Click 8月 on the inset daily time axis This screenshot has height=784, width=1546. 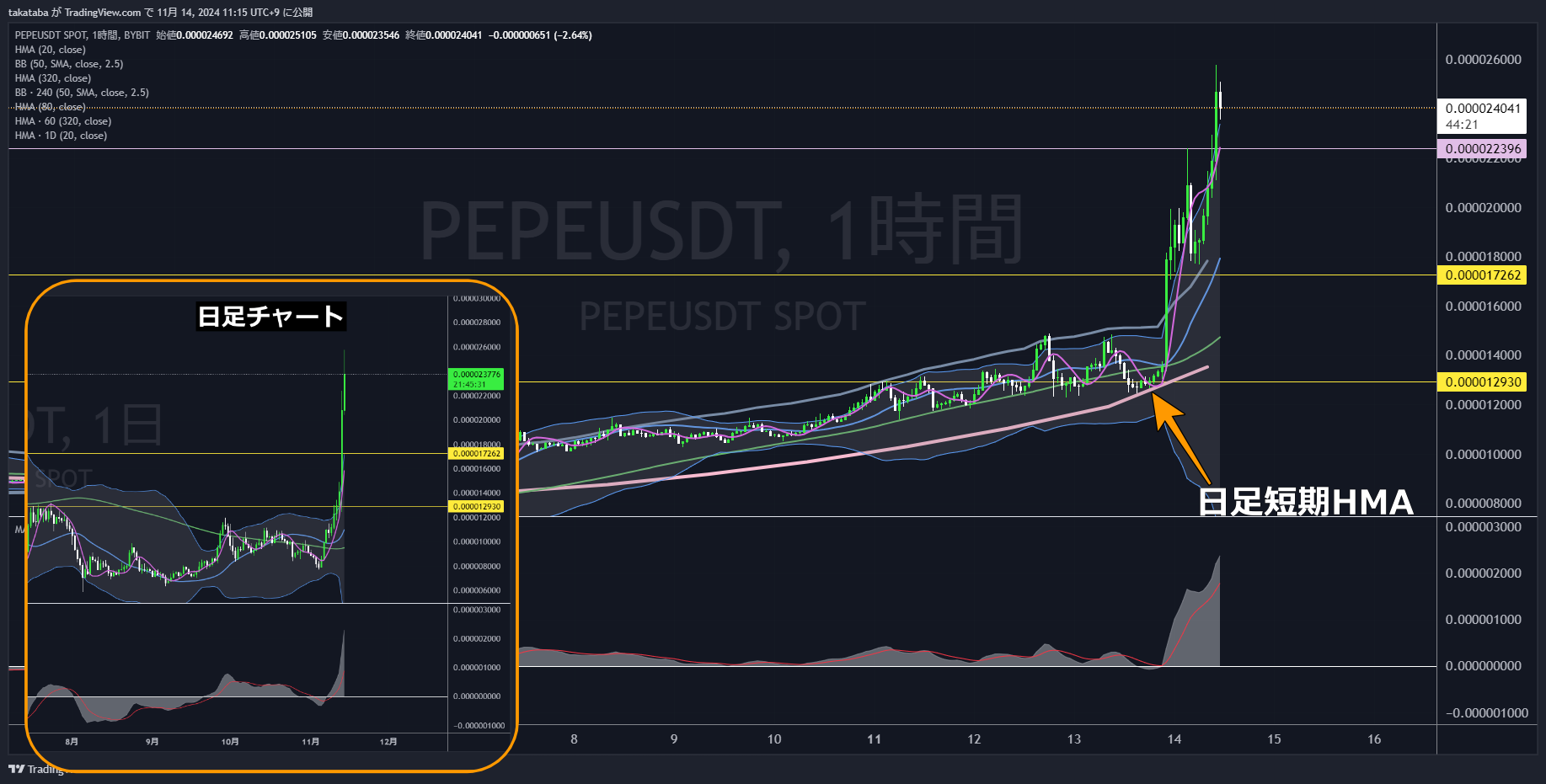pos(72,742)
